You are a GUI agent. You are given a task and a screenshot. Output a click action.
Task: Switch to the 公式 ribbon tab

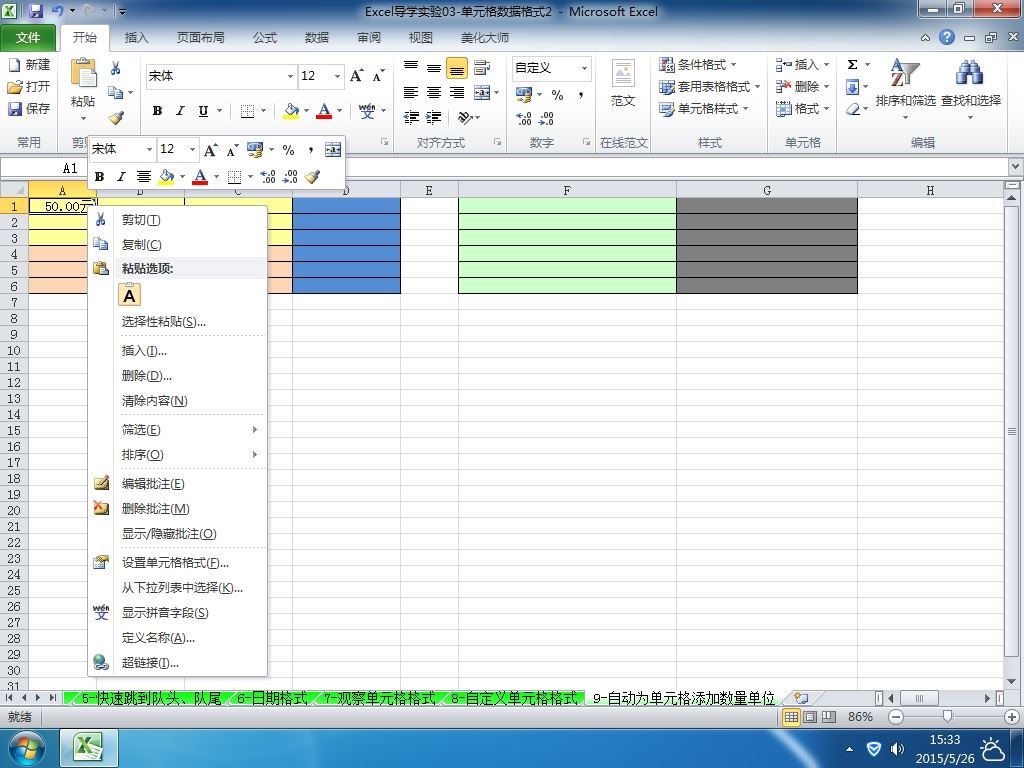(265, 38)
